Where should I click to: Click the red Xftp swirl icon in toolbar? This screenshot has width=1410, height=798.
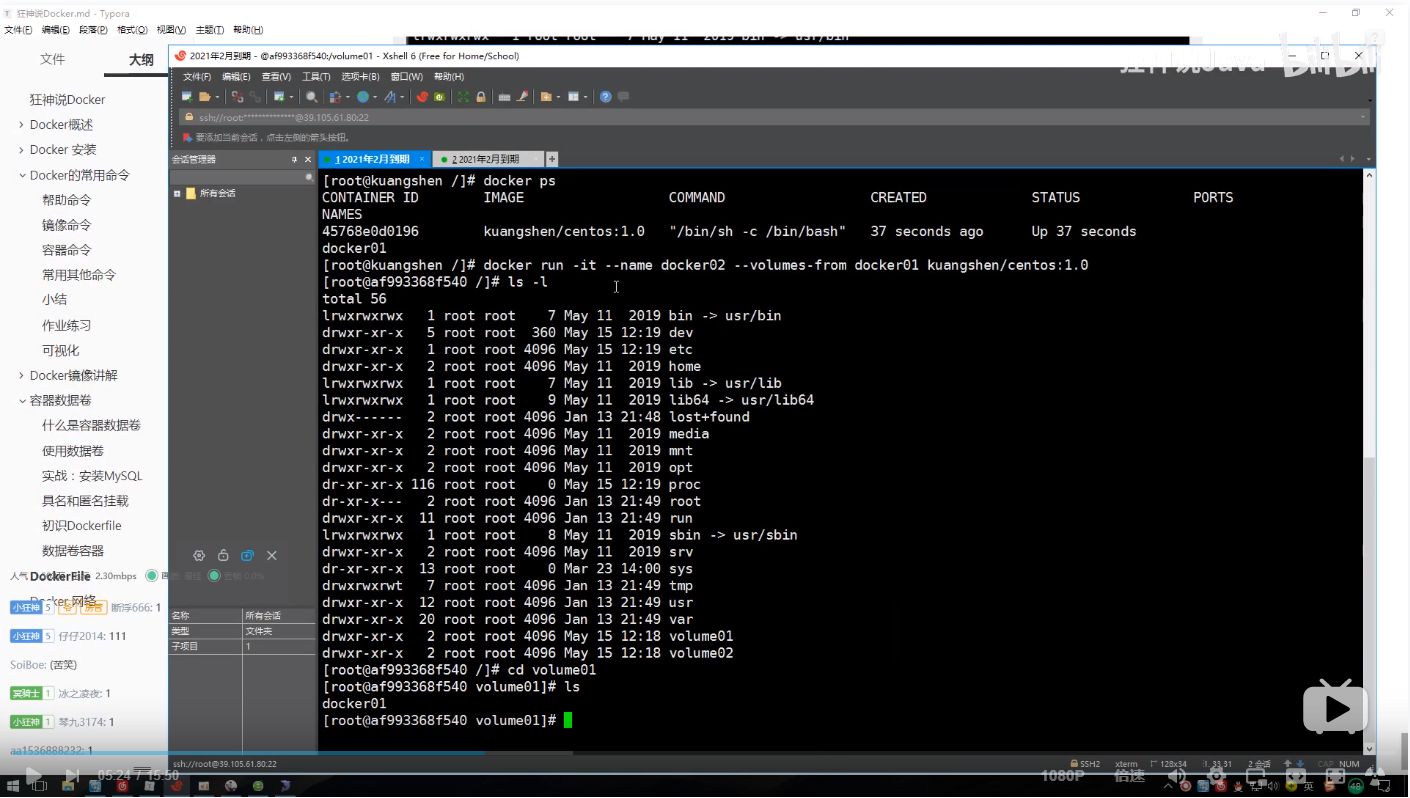tap(422, 97)
